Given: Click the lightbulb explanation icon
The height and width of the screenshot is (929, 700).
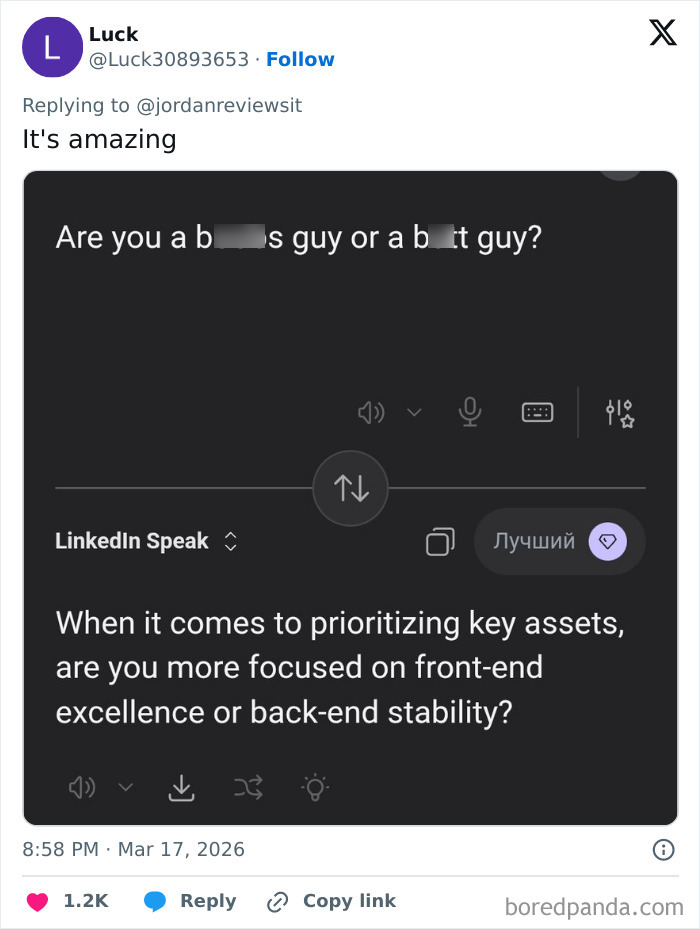Looking at the screenshot, I should tap(314, 788).
